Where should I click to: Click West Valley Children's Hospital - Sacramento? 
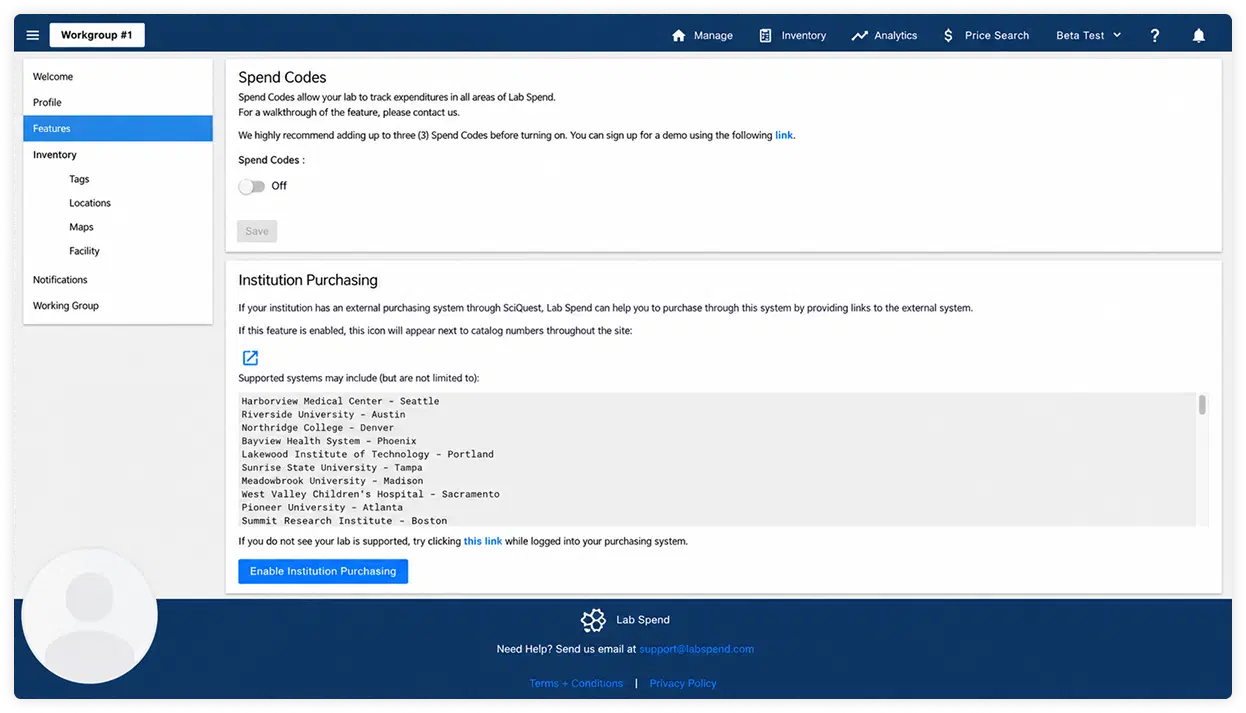pos(370,494)
